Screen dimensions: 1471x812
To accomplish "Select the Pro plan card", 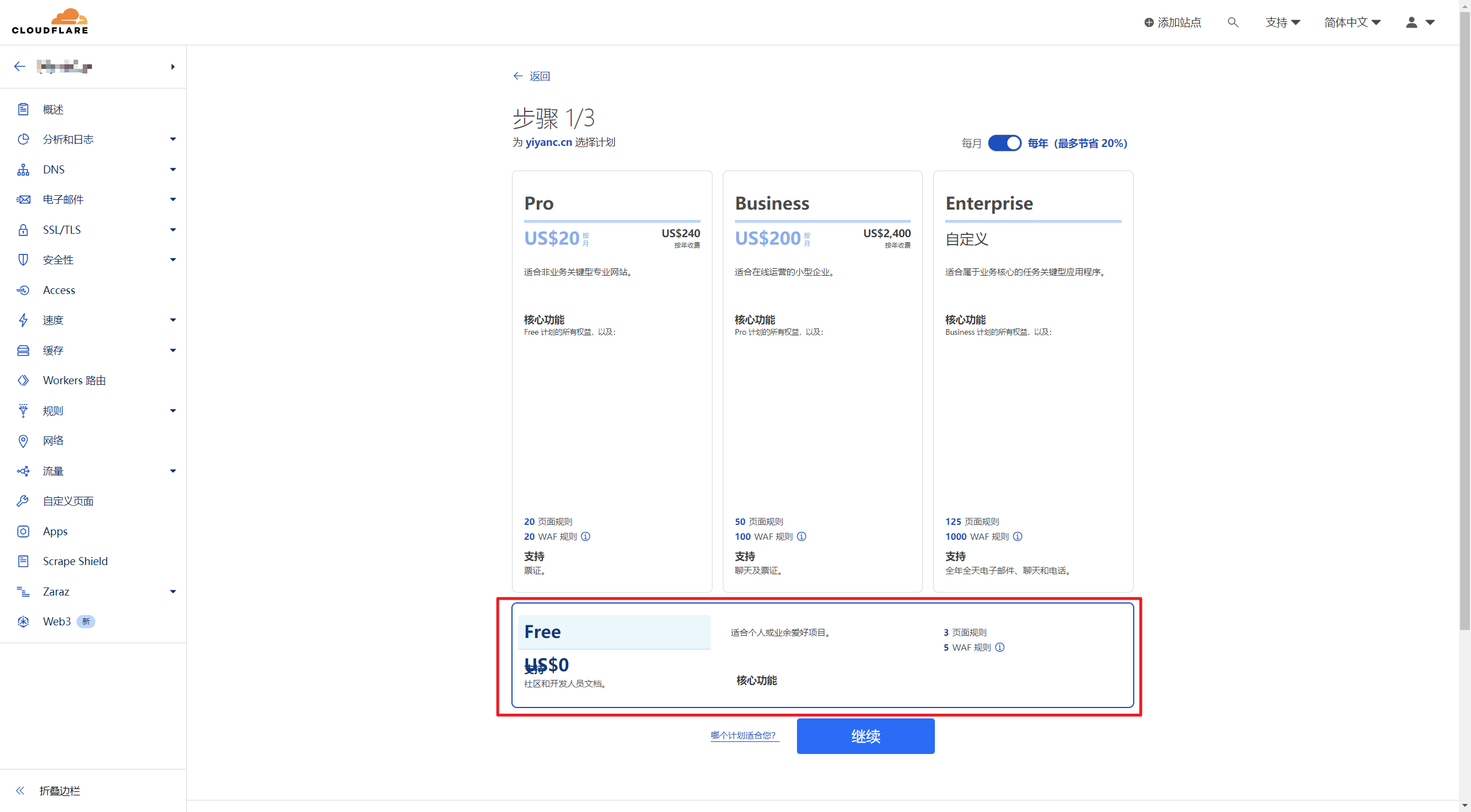I will [612, 381].
